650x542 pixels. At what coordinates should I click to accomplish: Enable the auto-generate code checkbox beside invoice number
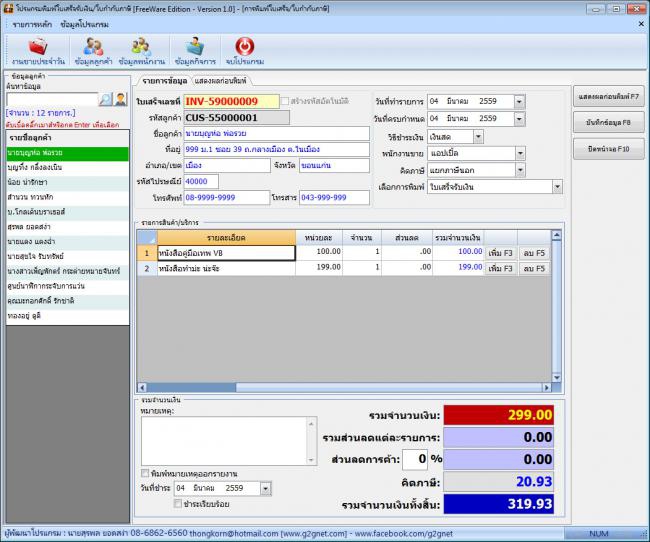click(286, 102)
